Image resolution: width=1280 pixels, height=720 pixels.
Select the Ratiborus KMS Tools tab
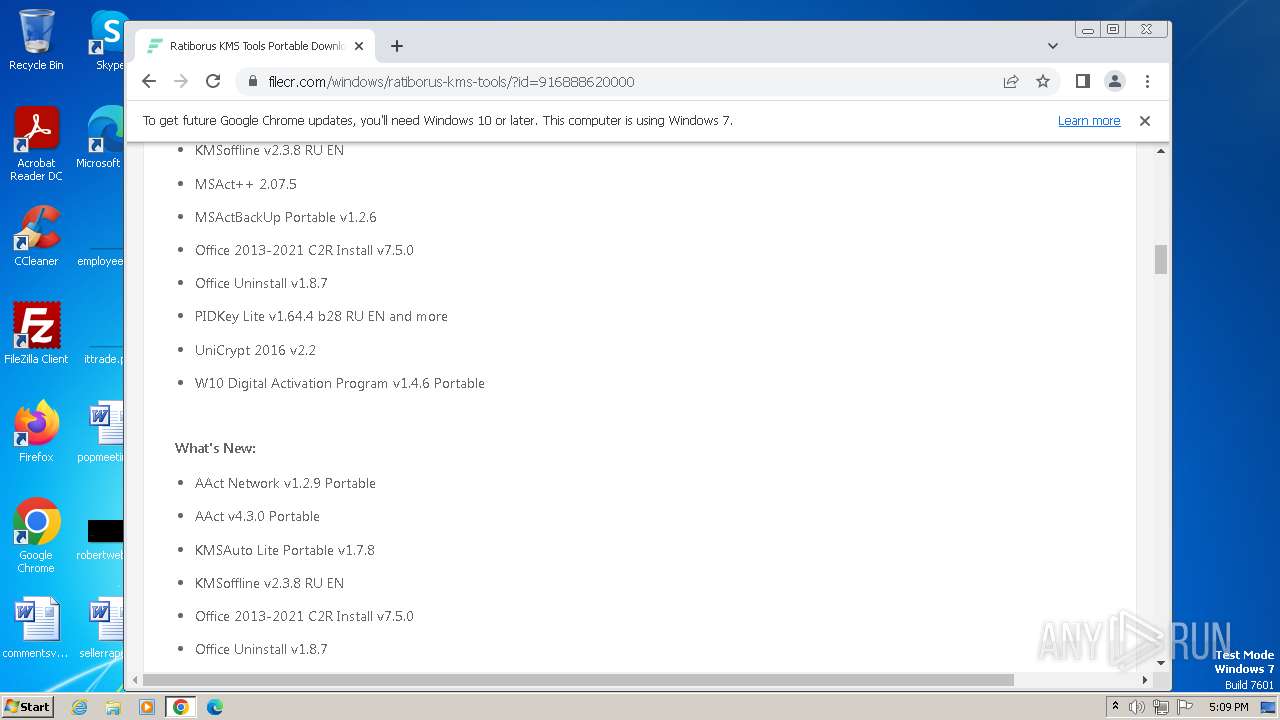[255, 46]
